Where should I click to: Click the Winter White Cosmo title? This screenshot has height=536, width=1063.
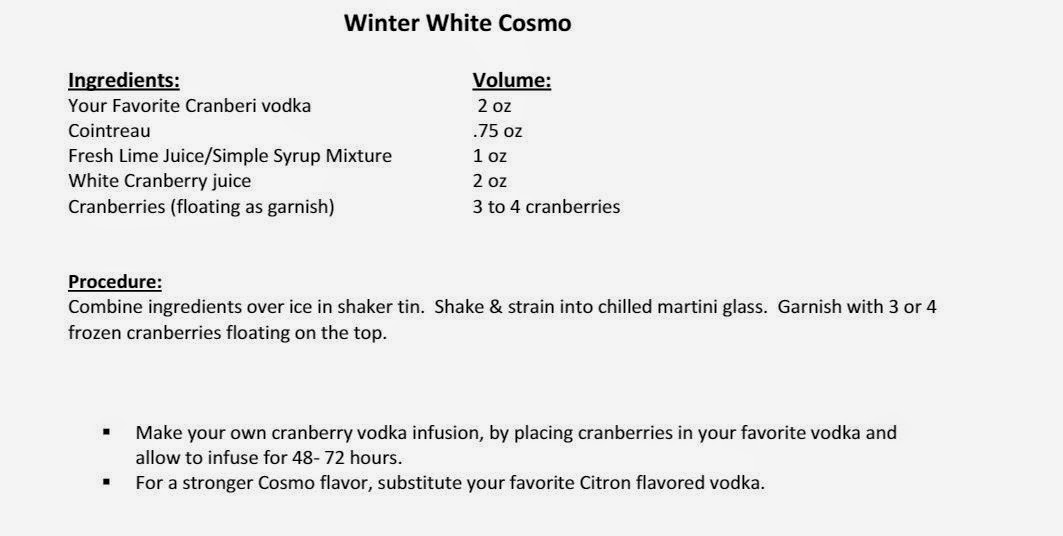[458, 23]
